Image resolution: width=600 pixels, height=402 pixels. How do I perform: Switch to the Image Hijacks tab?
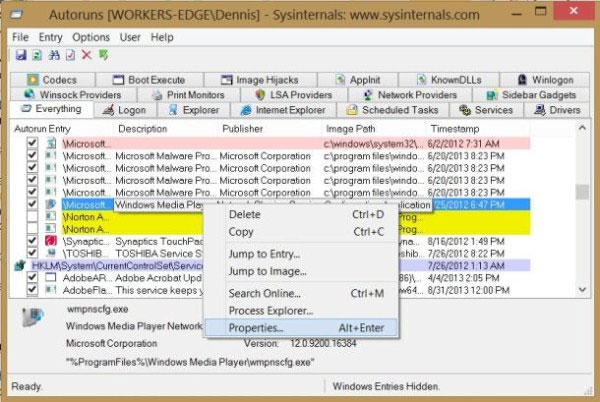[260, 80]
